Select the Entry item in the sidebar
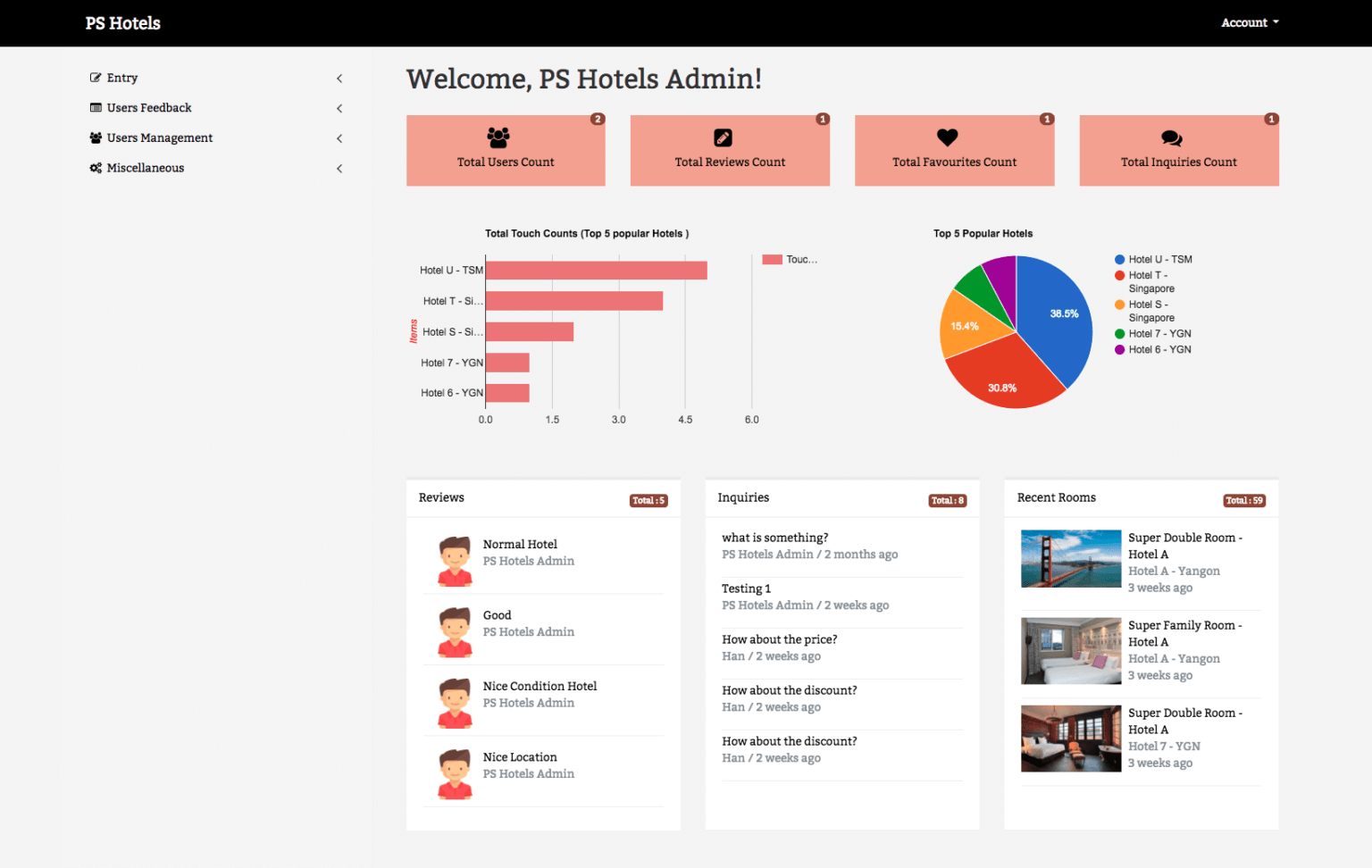 click(x=122, y=78)
